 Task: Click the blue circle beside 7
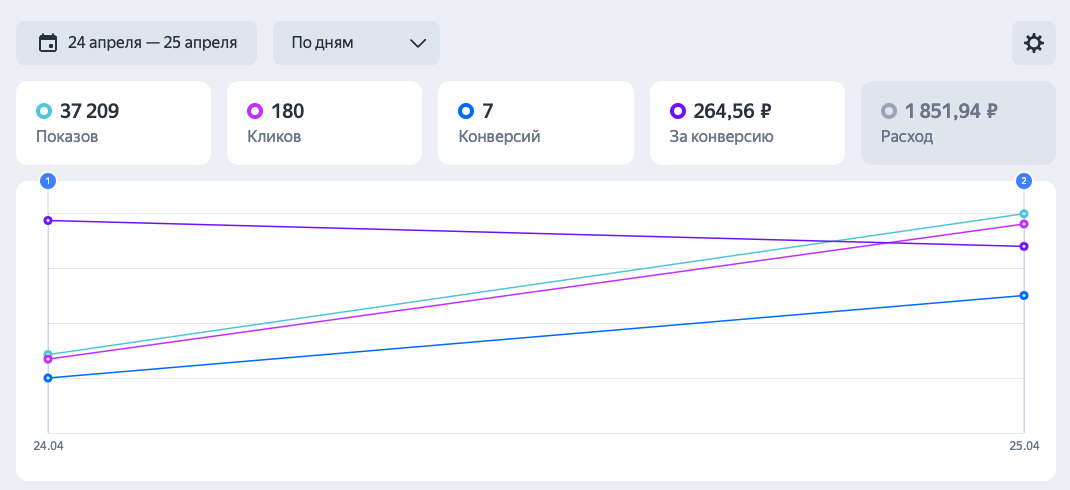tap(465, 111)
